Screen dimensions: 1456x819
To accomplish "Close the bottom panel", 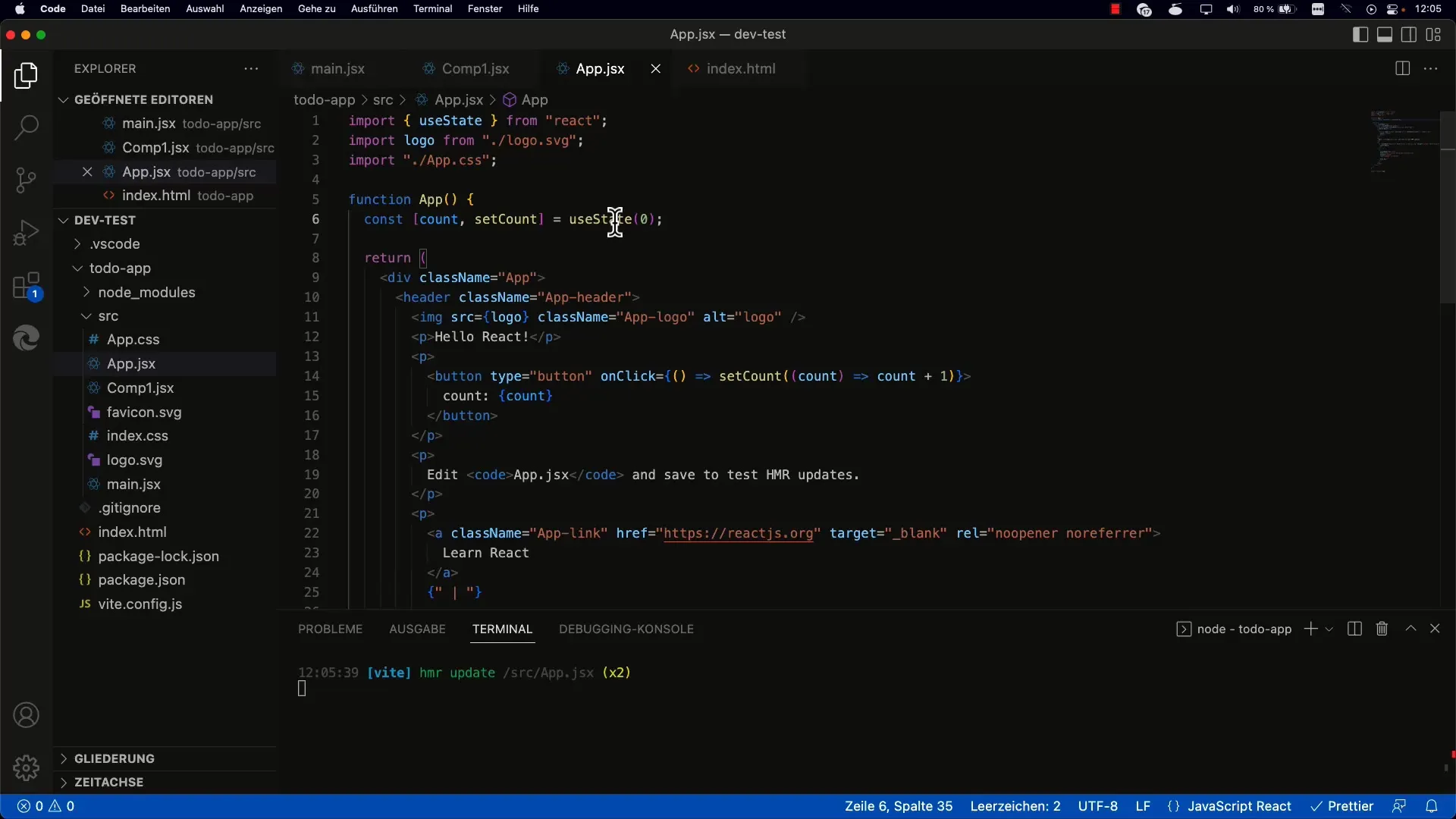I will [x=1435, y=629].
